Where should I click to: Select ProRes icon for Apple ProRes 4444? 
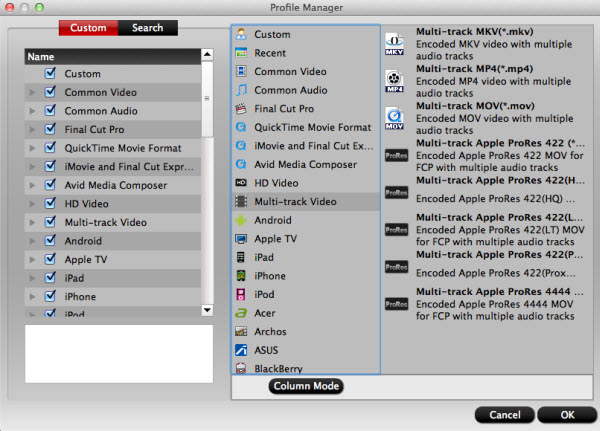396,304
